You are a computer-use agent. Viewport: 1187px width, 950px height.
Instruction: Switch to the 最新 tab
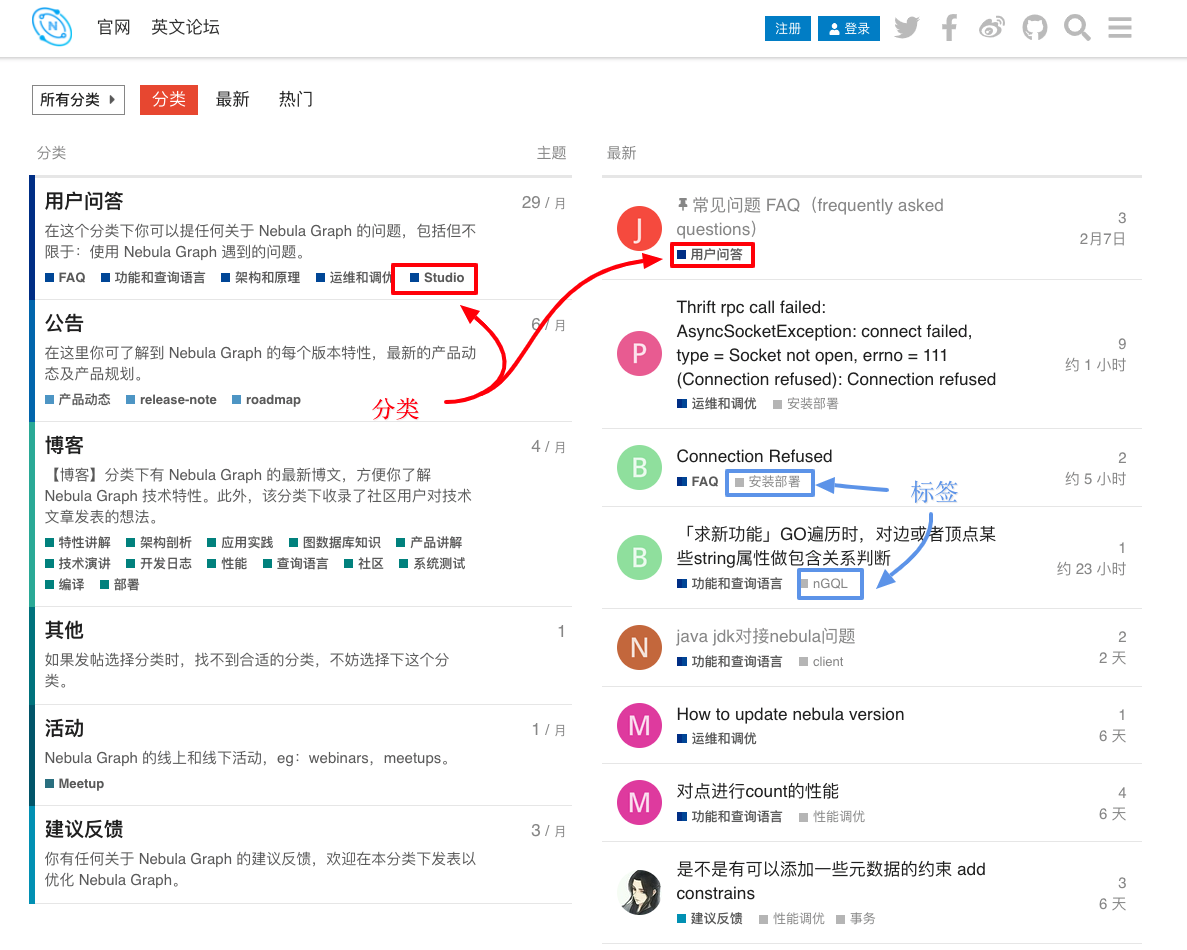232,99
